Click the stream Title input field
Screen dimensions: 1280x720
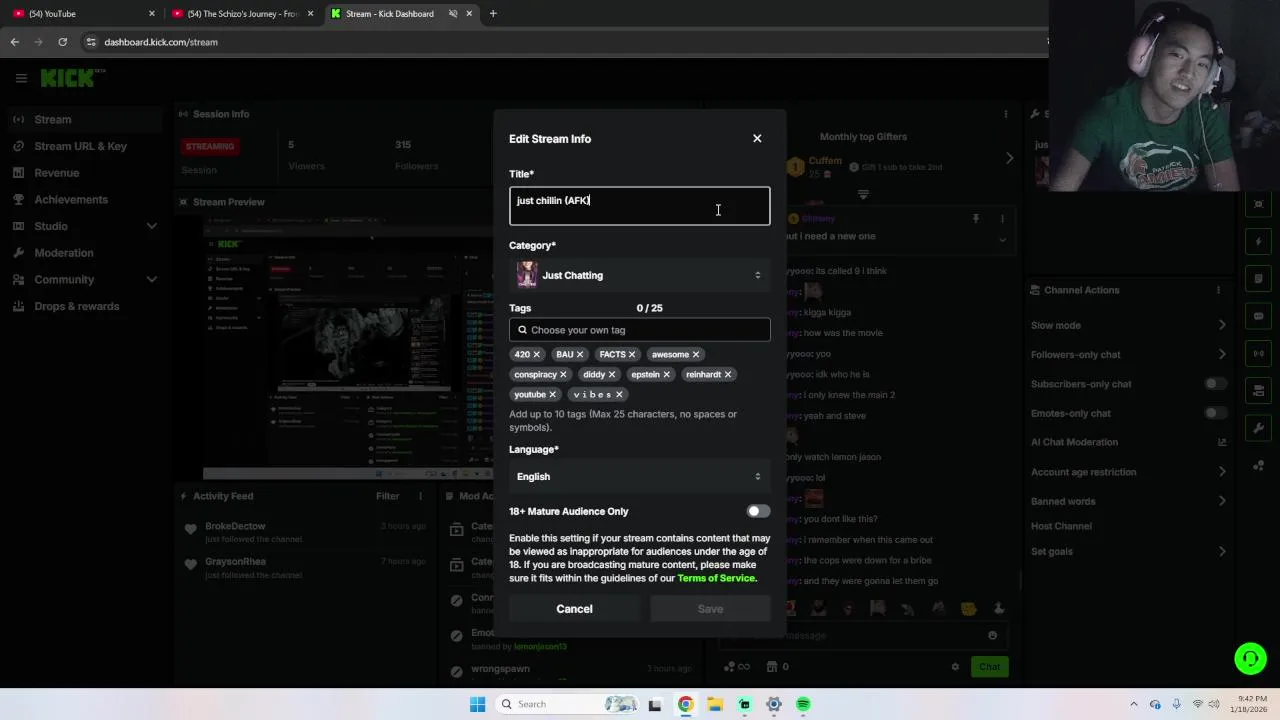[x=640, y=206]
